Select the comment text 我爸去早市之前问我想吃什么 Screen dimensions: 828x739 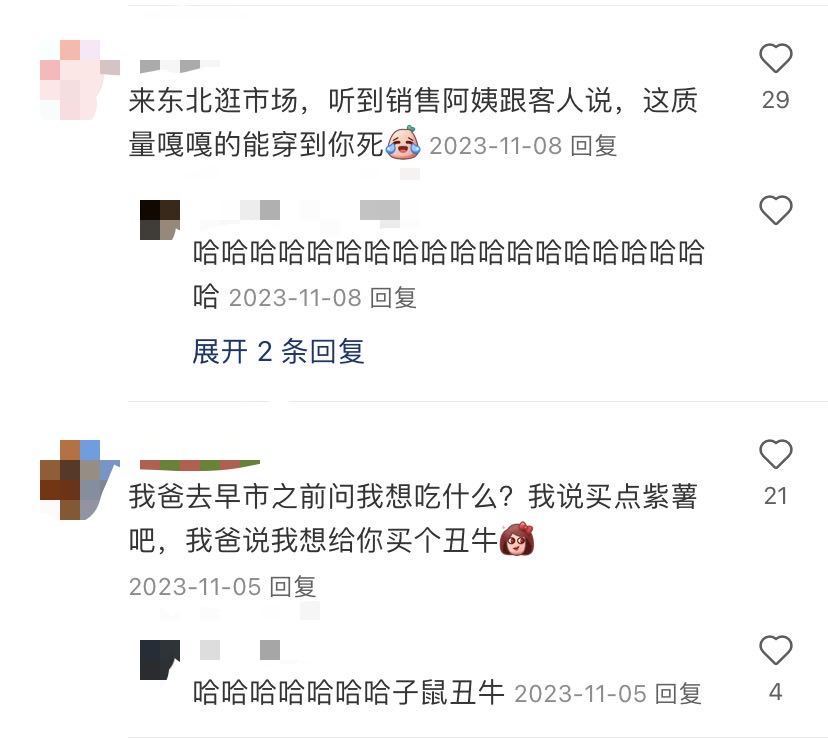pyautogui.click(x=322, y=497)
